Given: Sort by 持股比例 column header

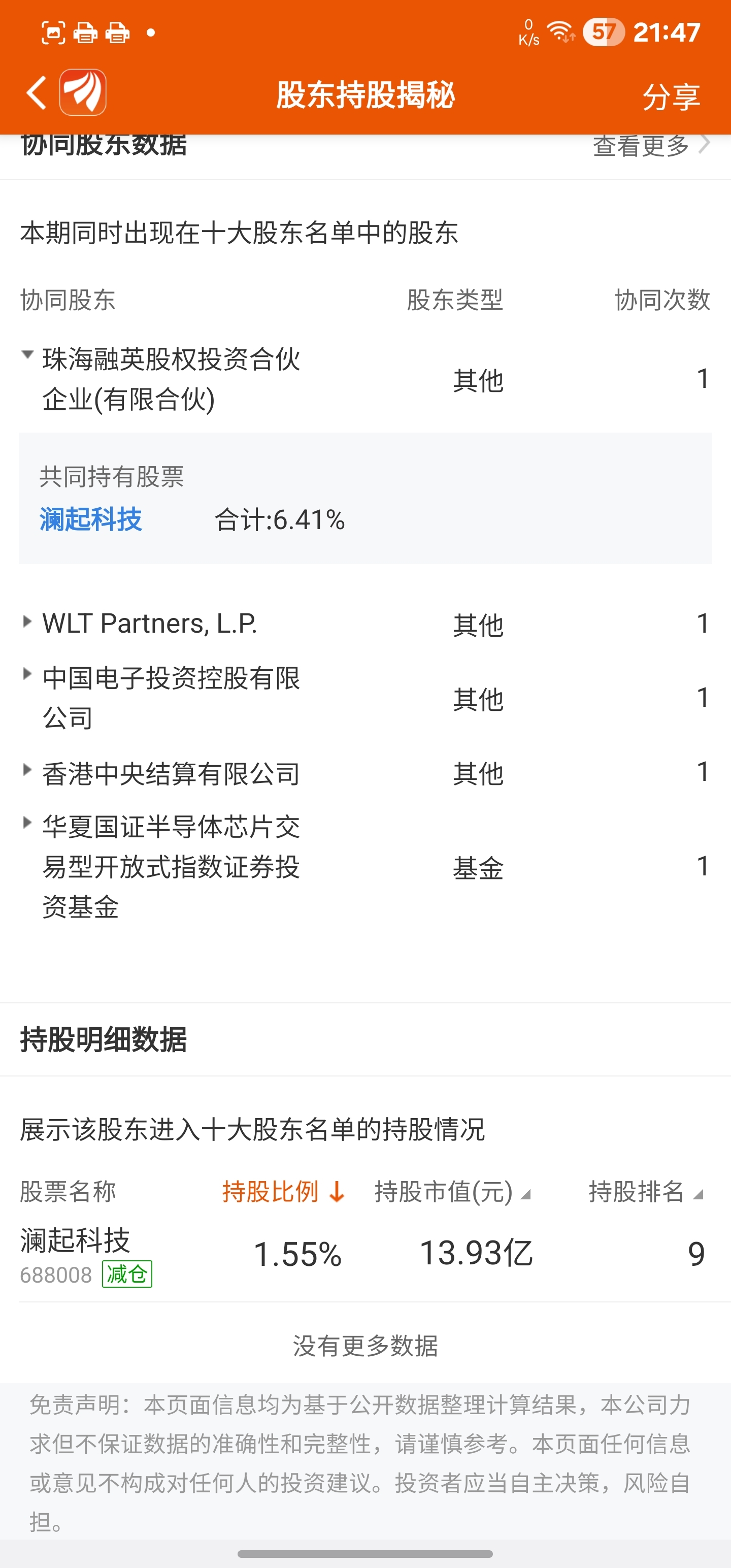Looking at the screenshot, I should (270, 1191).
